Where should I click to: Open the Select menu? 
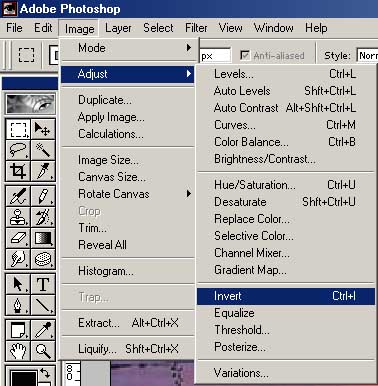click(x=158, y=28)
